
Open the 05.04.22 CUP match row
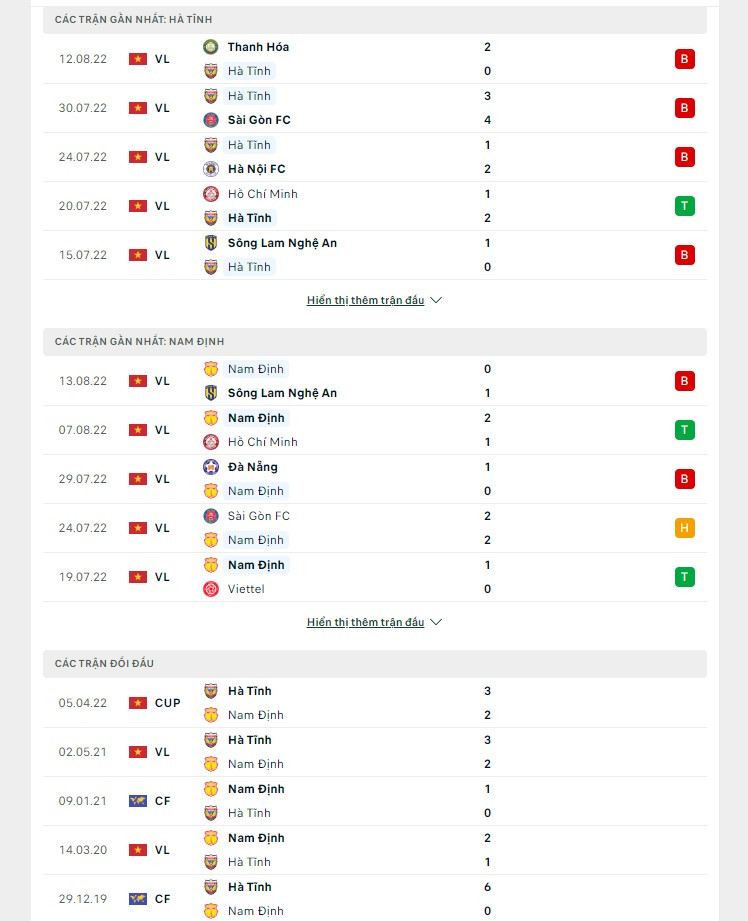tap(375, 703)
